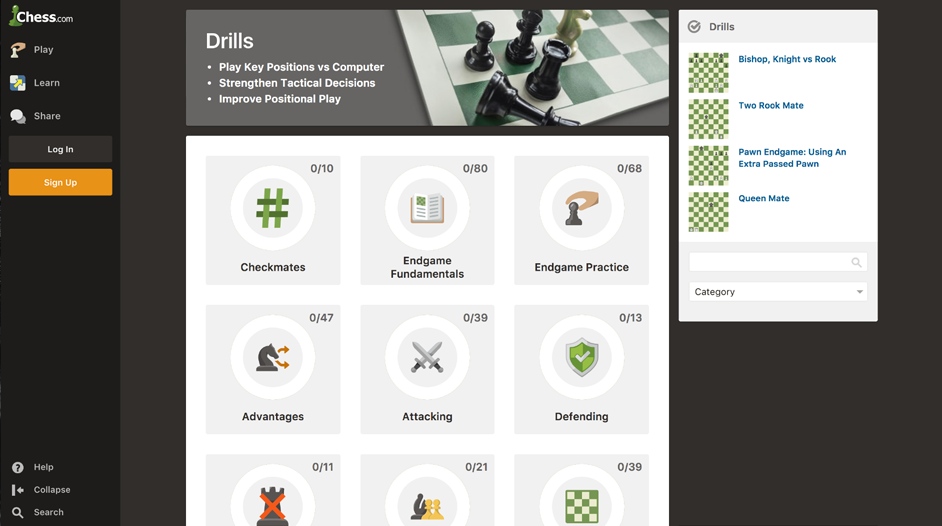Viewport: 942px width, 526px height.
Task: Click the 0/47 progress count
Action: [321, 318]
